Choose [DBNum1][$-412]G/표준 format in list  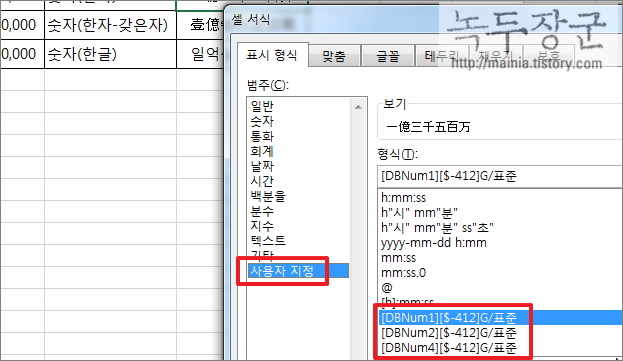pyautogui.click(x=500, y=318)
